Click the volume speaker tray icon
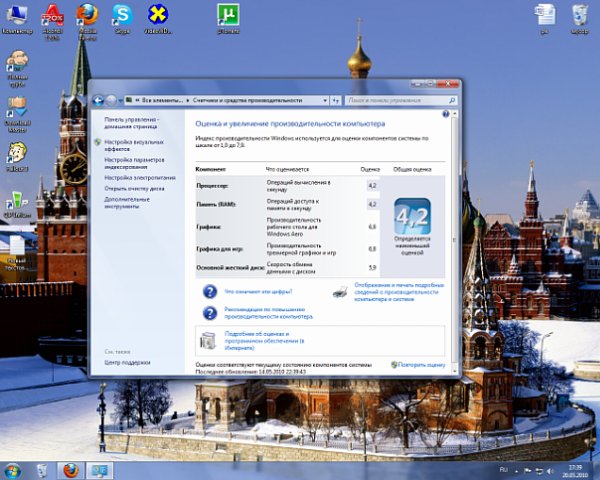Viewport: 600px width, 480px height. [x=550, y=471]
